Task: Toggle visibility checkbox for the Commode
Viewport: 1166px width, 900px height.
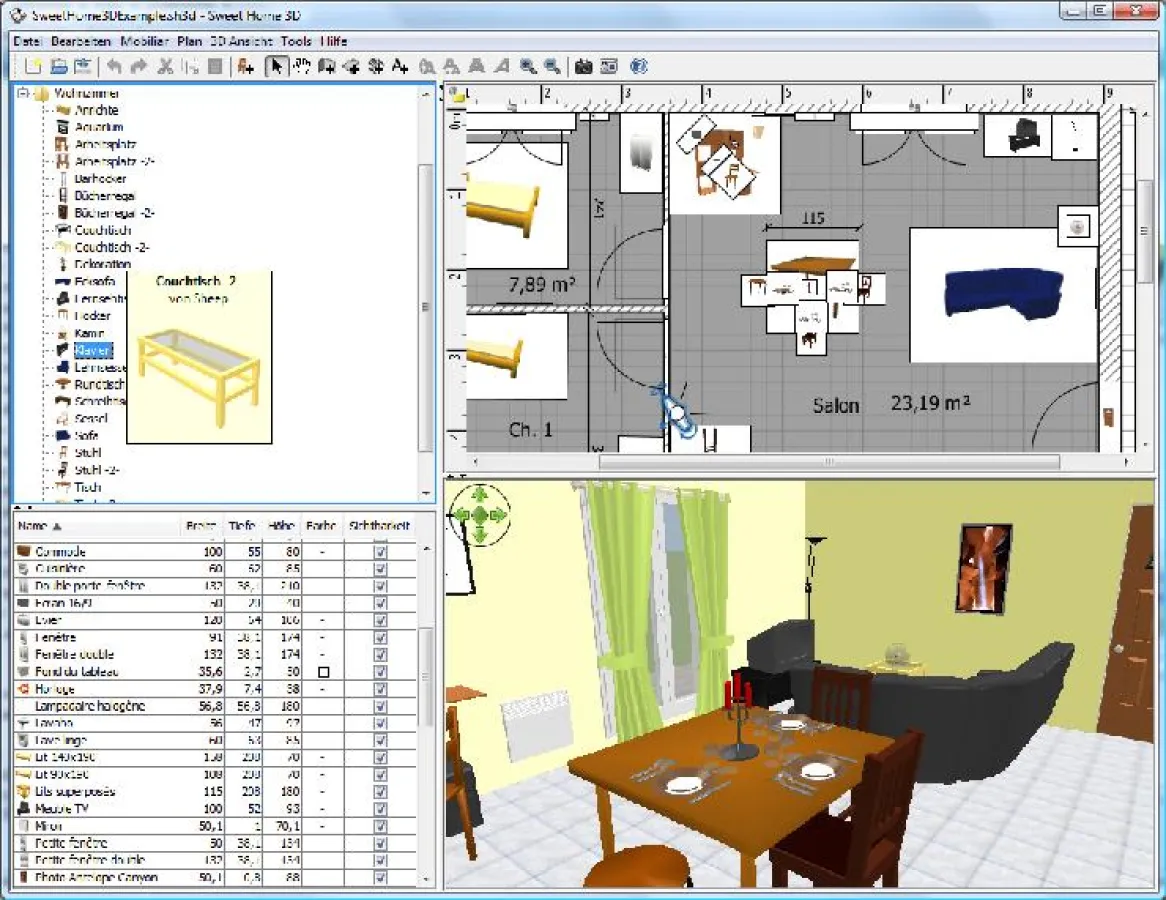Action: [381, 551]
